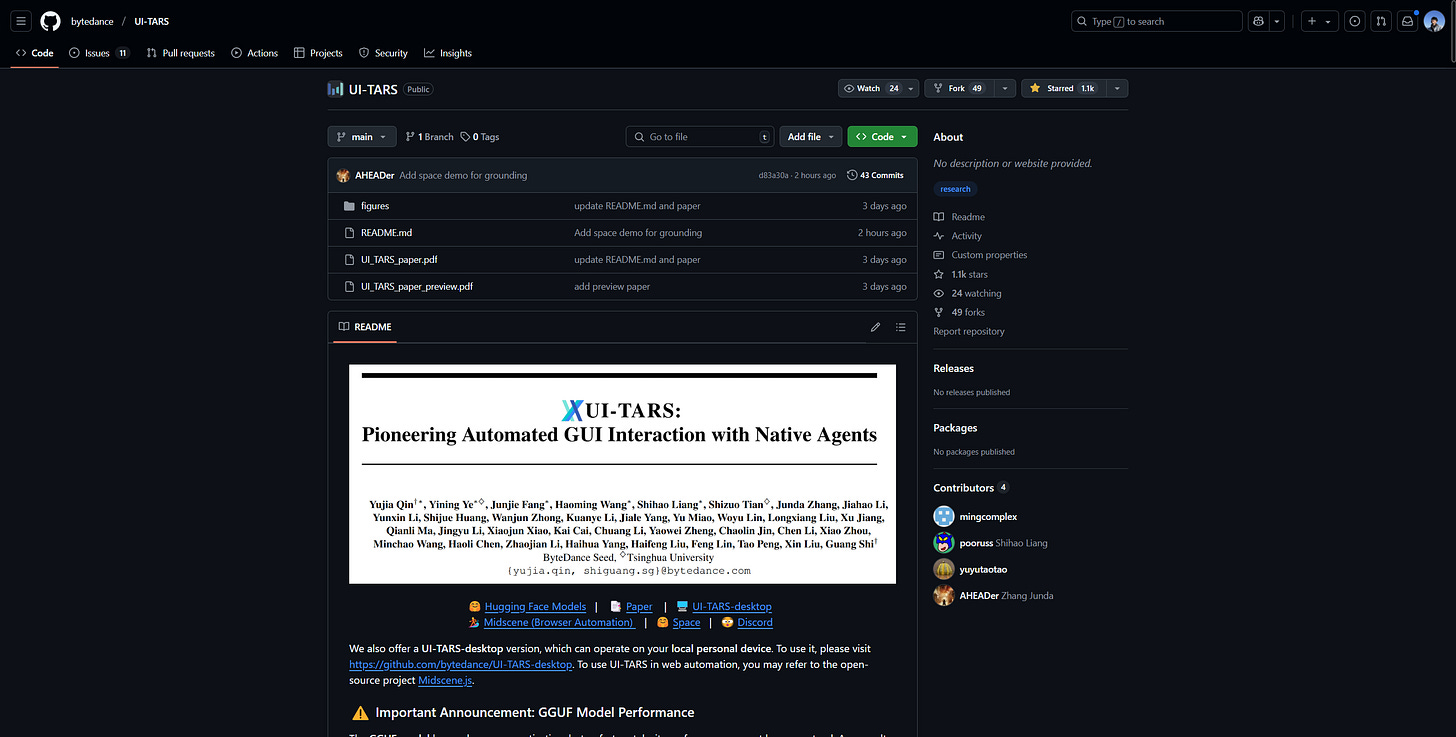Open the Security tab

383,53
